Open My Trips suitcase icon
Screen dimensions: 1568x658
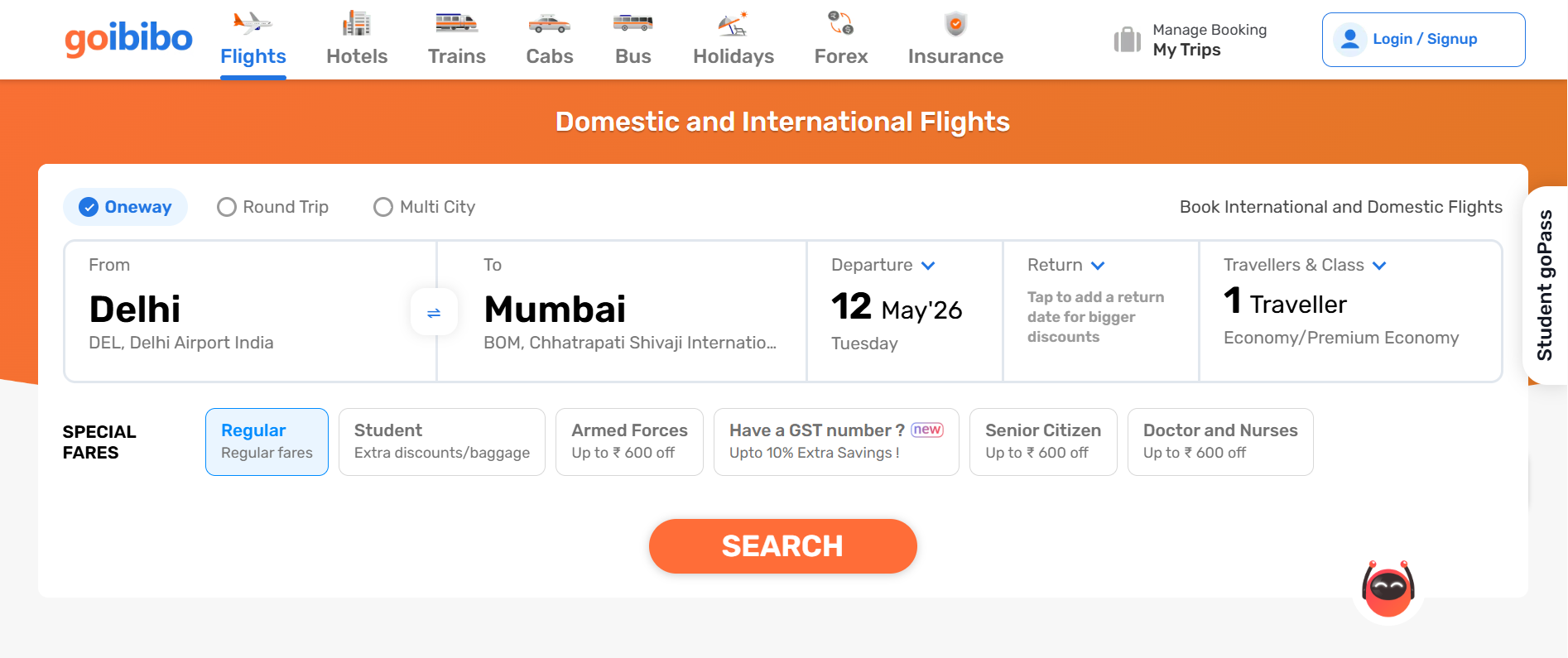1128,39
